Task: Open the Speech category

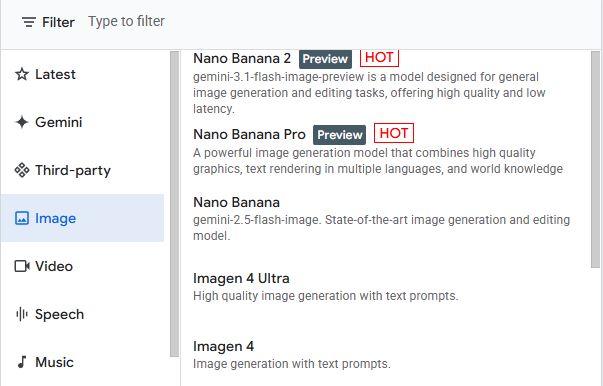Action: click(83, 314)
